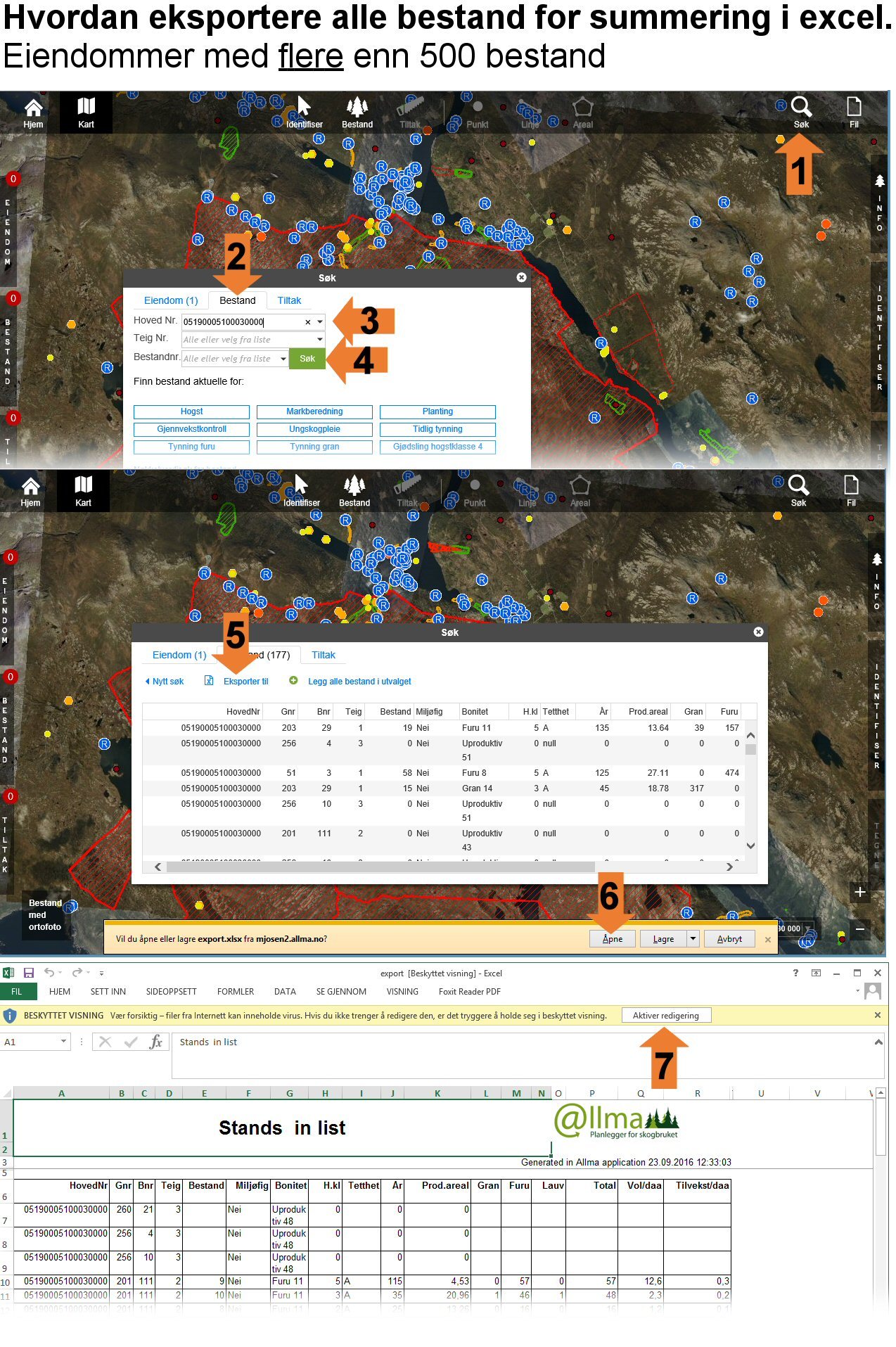This screenshot has height=1347, width=896.
Task: Click the Fil document icon
Action: [854, 110]
